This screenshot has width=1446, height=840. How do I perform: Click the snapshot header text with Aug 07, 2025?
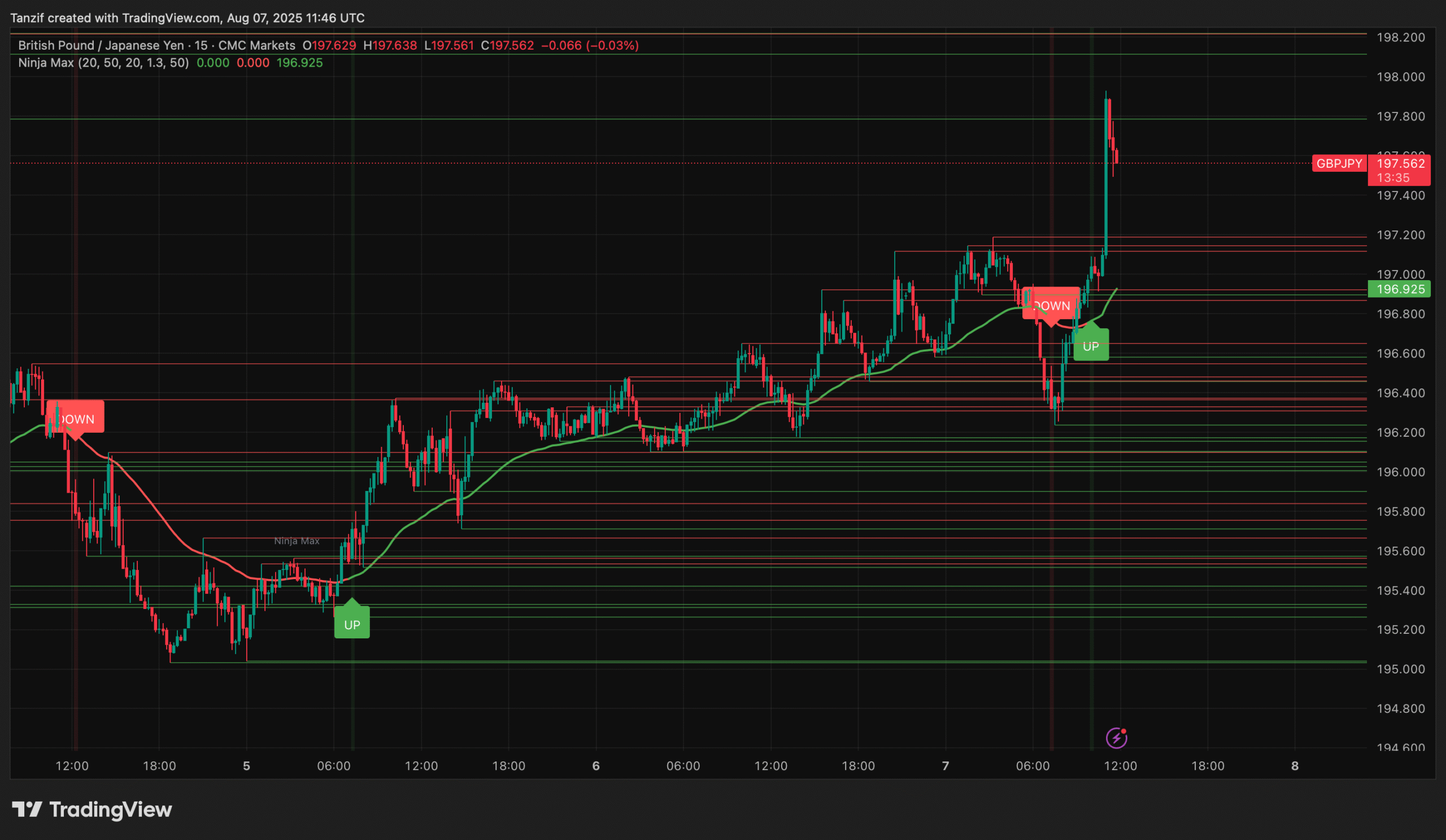click(x=188, y=18)
